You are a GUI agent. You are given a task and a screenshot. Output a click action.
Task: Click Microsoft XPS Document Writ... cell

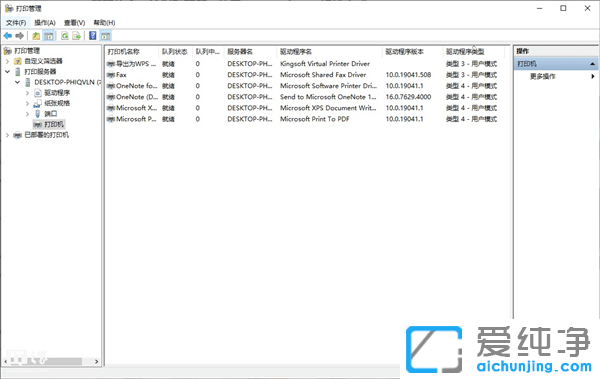tap(328, 108)
